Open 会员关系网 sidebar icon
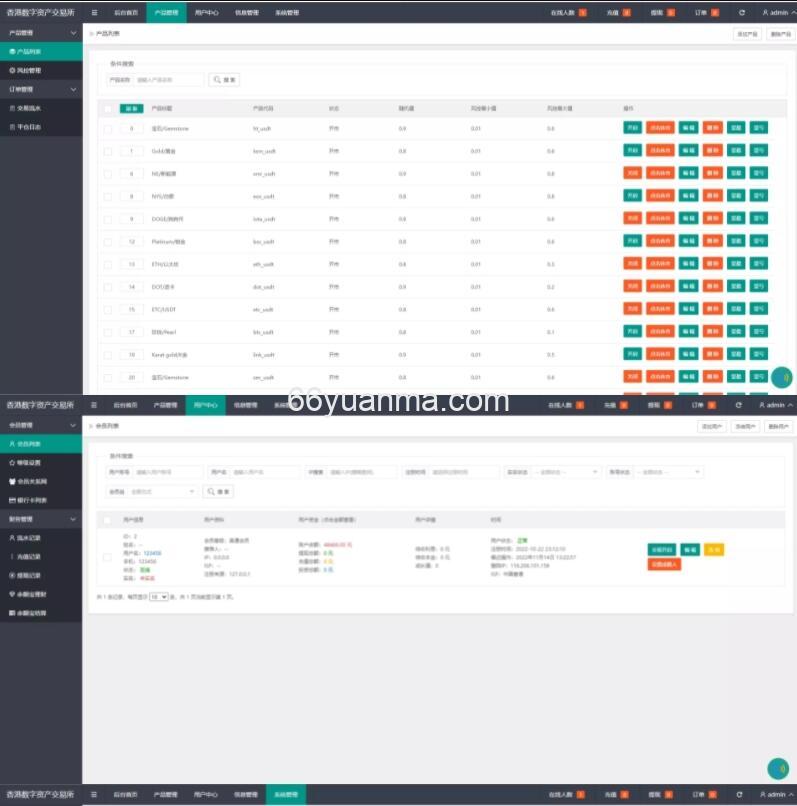The width and height of the screenshot is (797, 806). click(11, 481)
